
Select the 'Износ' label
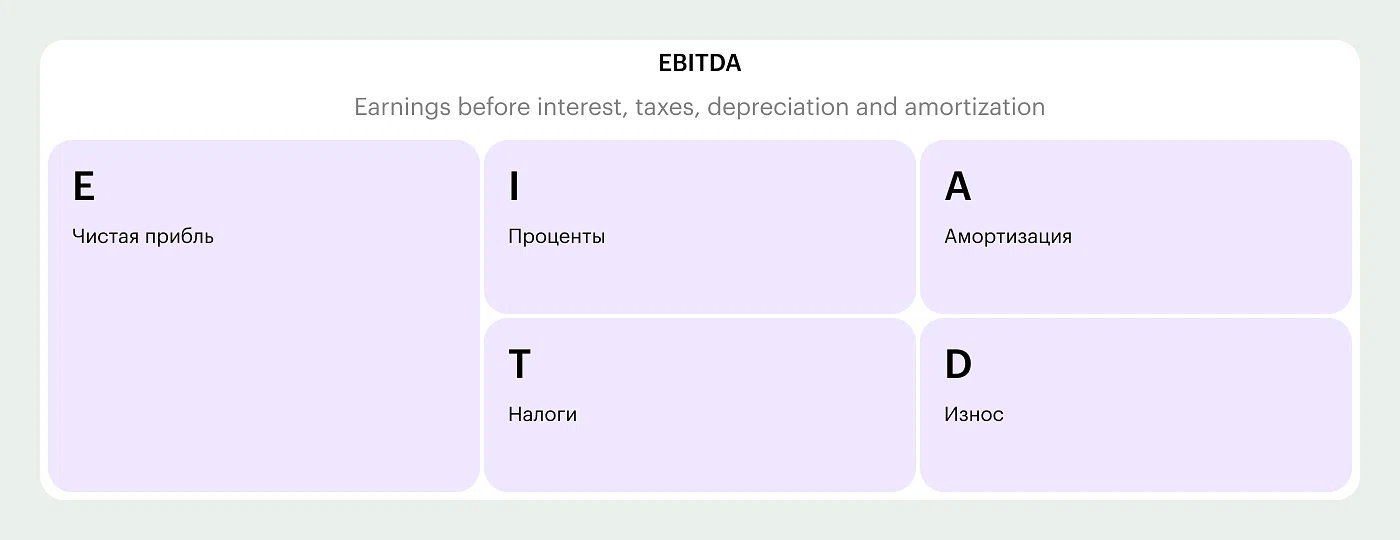973,414
